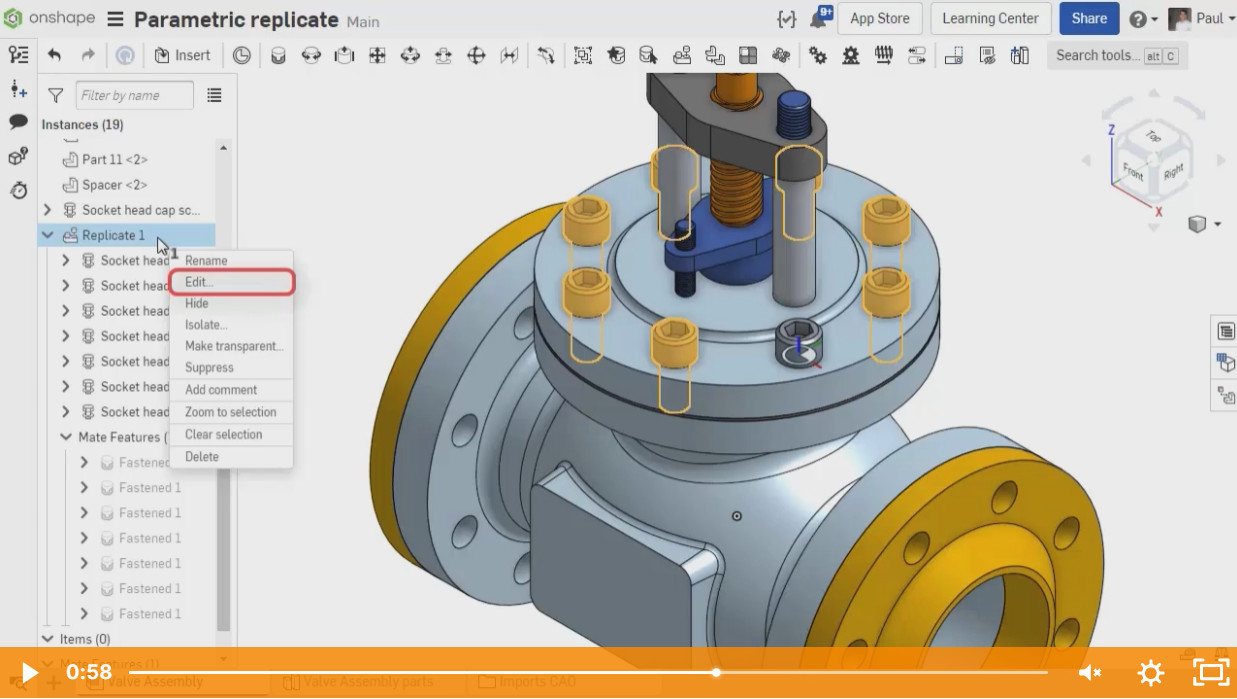The width and height of the screenshot is (1237, 699).
Task: Choose Isolate... from the context menu
Action: (x=206, y=325)
